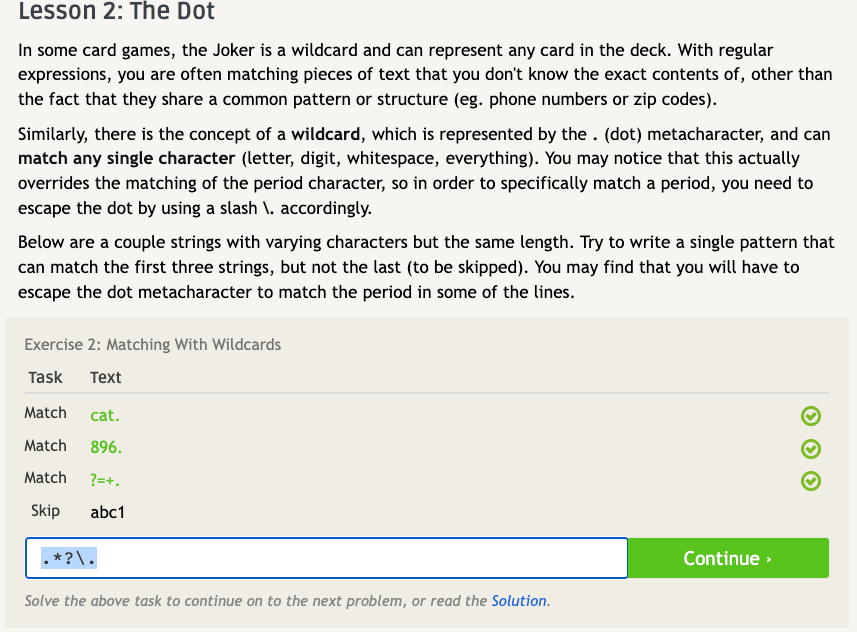The image size is (857, 632).
Task: Click the Skip task label
Action: click(x=46, y=511)
